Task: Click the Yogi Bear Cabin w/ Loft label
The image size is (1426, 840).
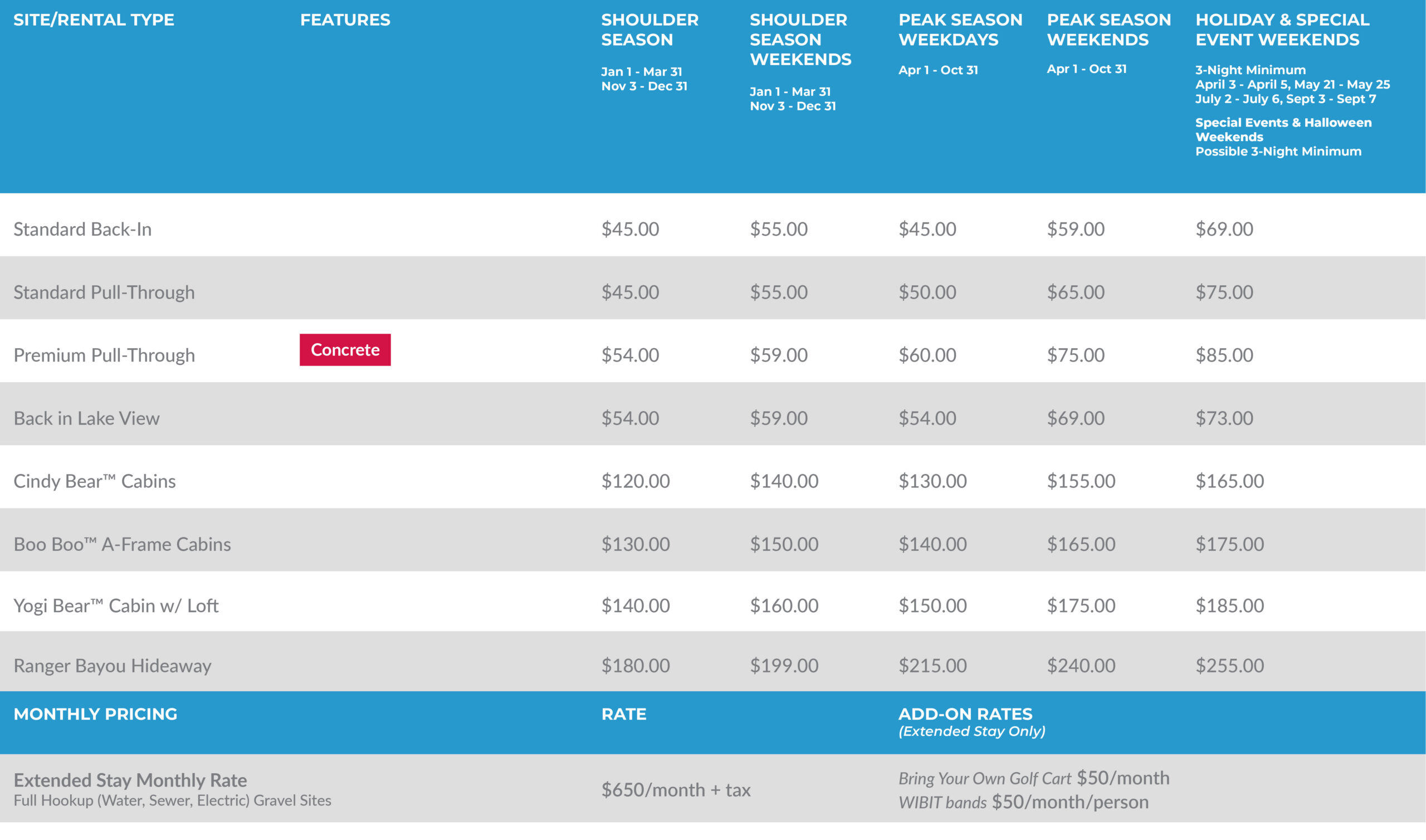Action: pos(116,606)
